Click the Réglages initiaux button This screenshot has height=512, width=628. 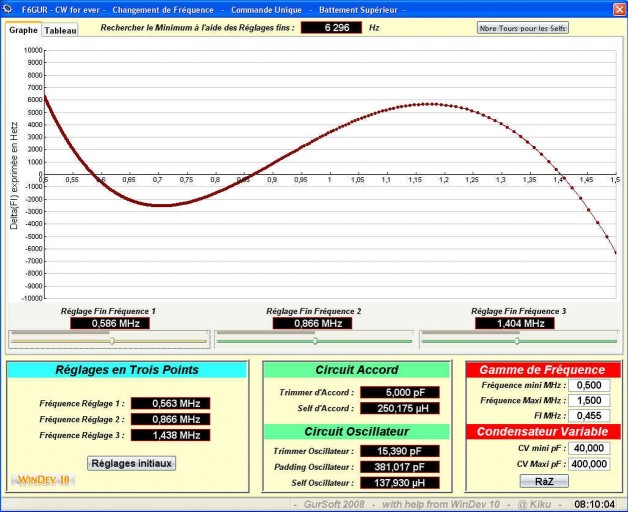[x=132, y=463]
